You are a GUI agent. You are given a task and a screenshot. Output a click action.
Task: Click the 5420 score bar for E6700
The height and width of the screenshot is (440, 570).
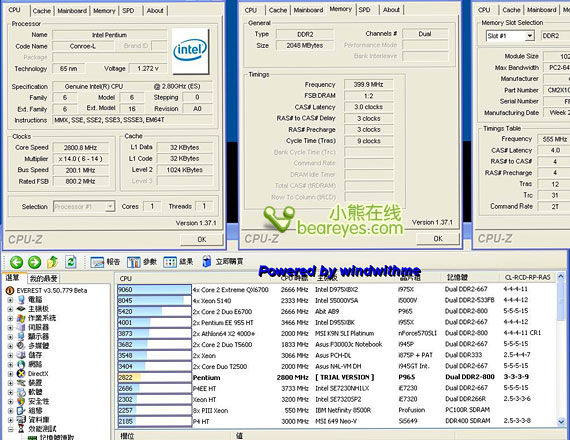[154, 312]
